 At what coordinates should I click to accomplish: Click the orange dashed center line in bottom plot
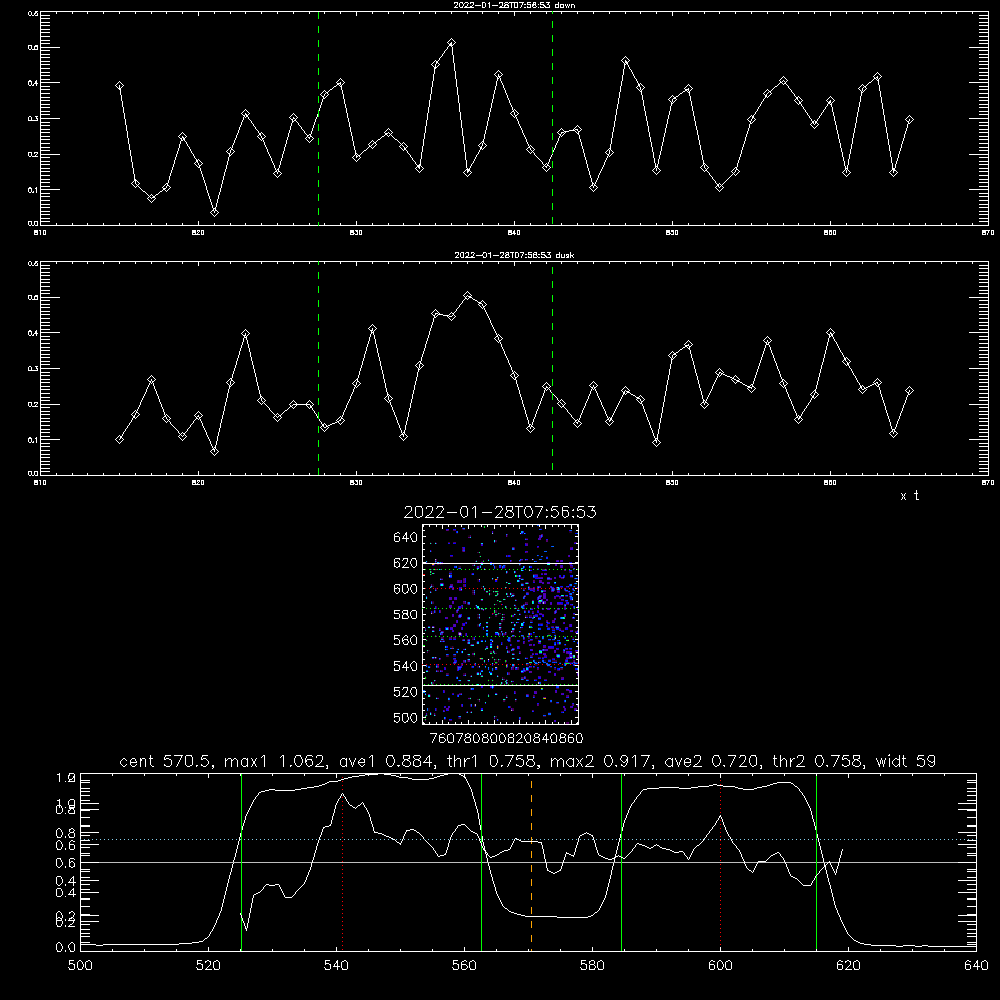point(531,862)
